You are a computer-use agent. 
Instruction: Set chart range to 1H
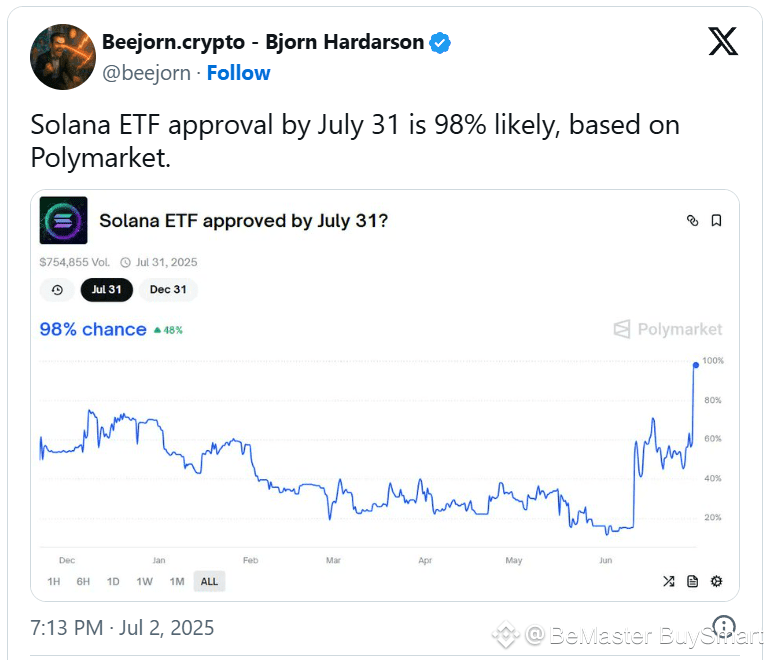pyautogui.click(x=54, y=581)
